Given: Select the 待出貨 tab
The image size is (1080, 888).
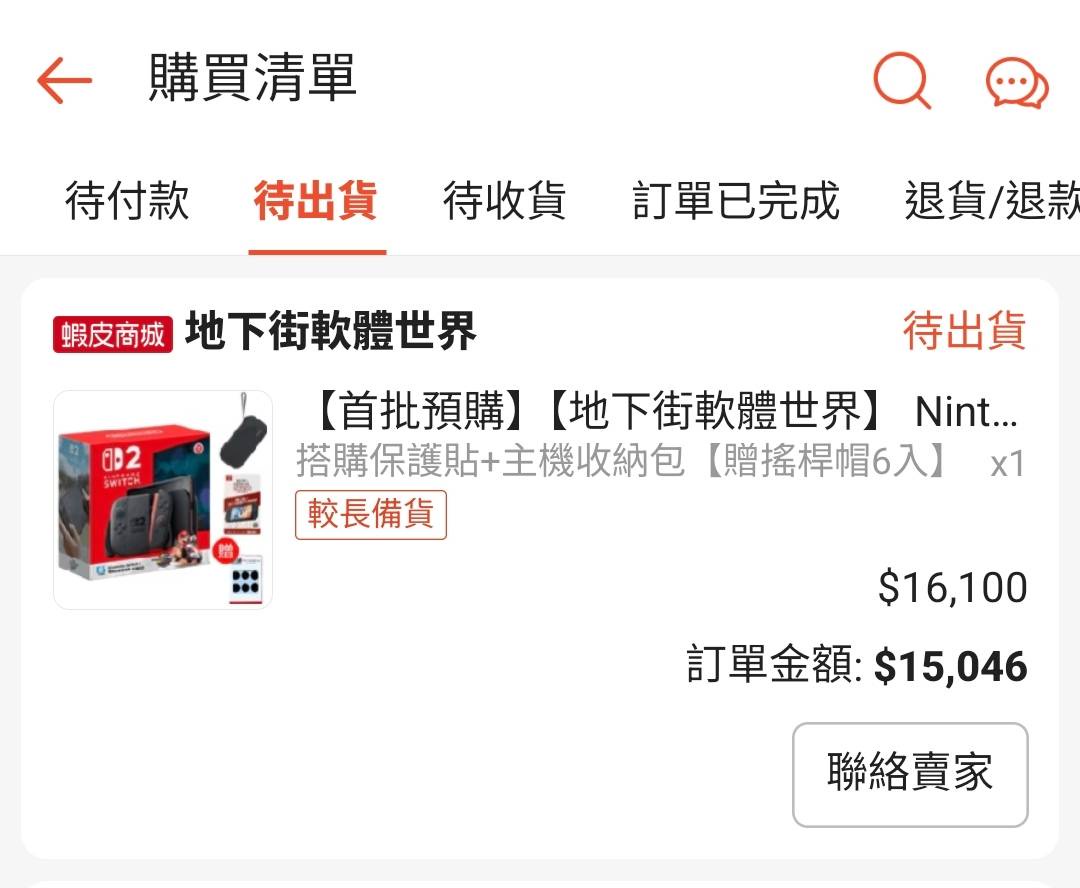Looking at the screenshot, I should [x=316, y=200].
